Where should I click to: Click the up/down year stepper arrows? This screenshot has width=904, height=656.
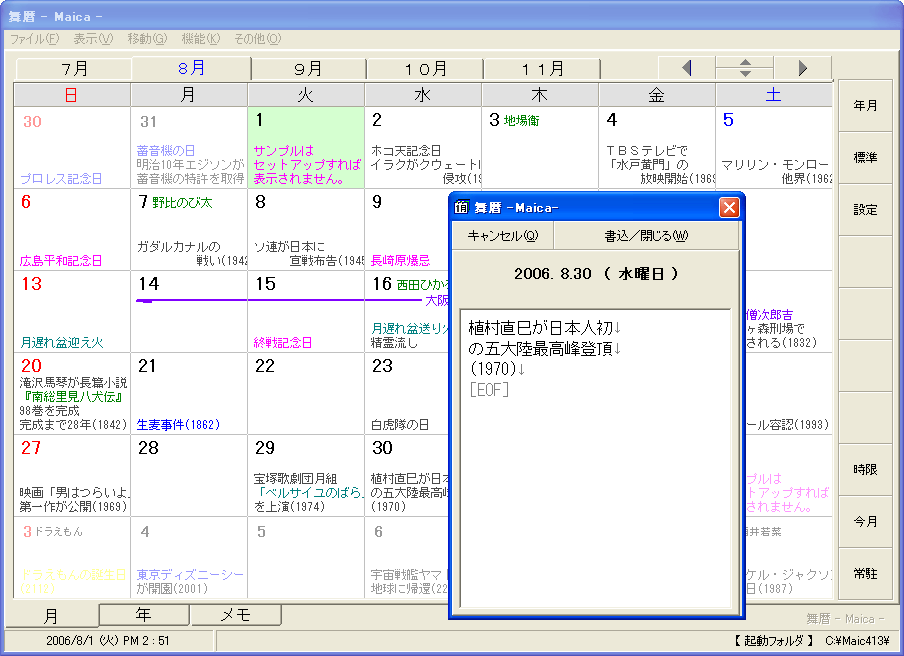click(x=745, y=68)
